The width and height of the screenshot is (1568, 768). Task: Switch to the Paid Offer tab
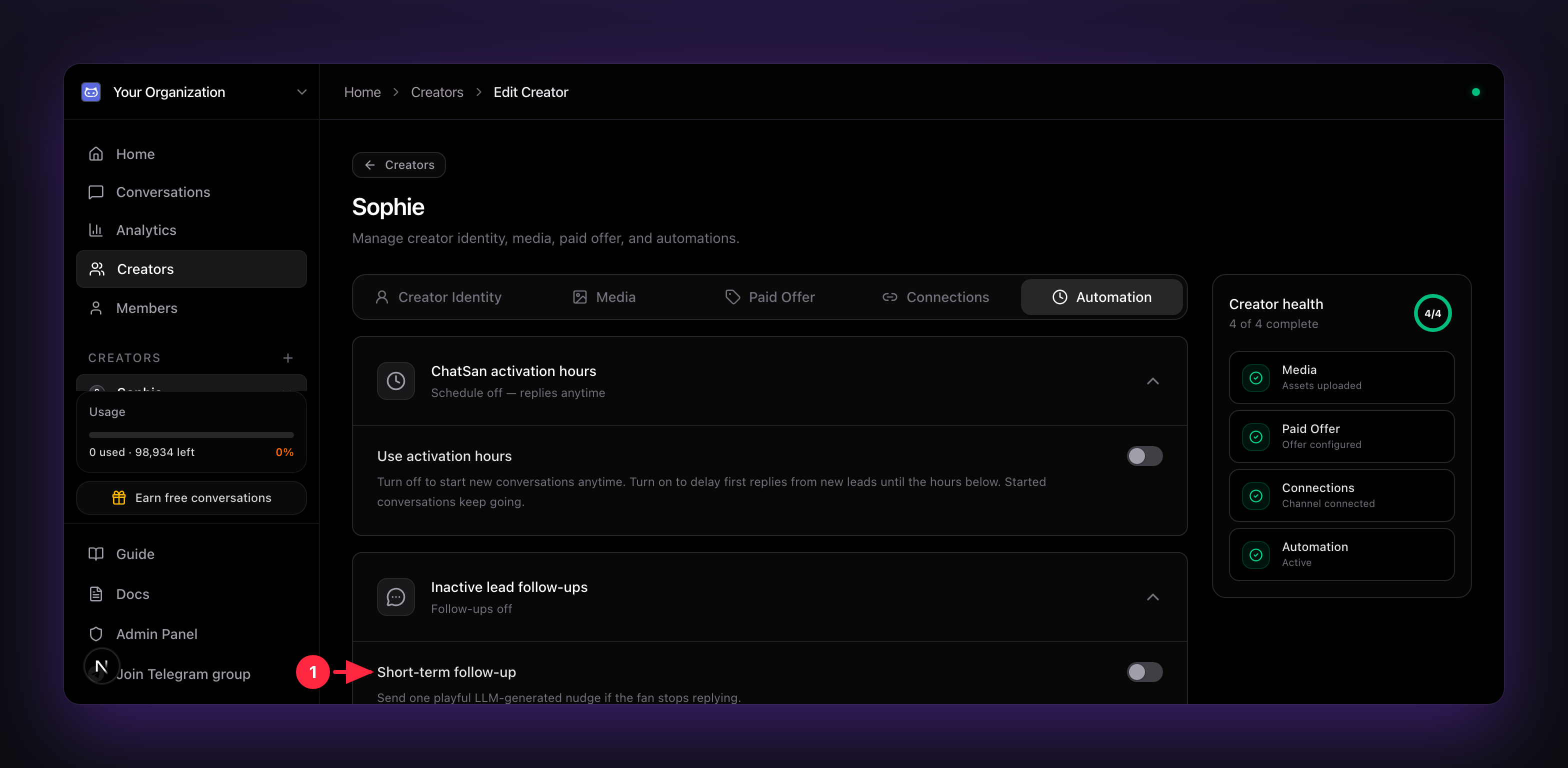point(769,297)
